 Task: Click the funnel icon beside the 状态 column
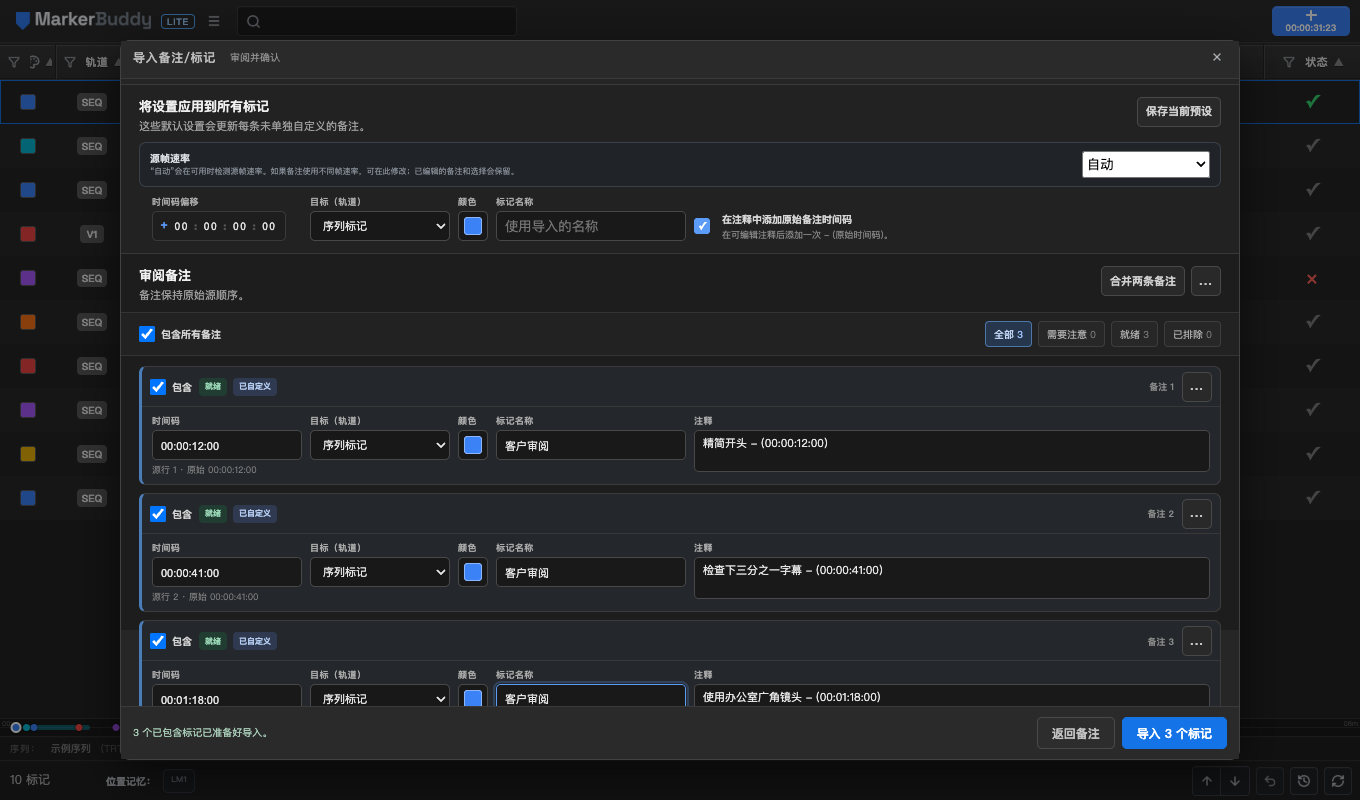point(1289,62)
